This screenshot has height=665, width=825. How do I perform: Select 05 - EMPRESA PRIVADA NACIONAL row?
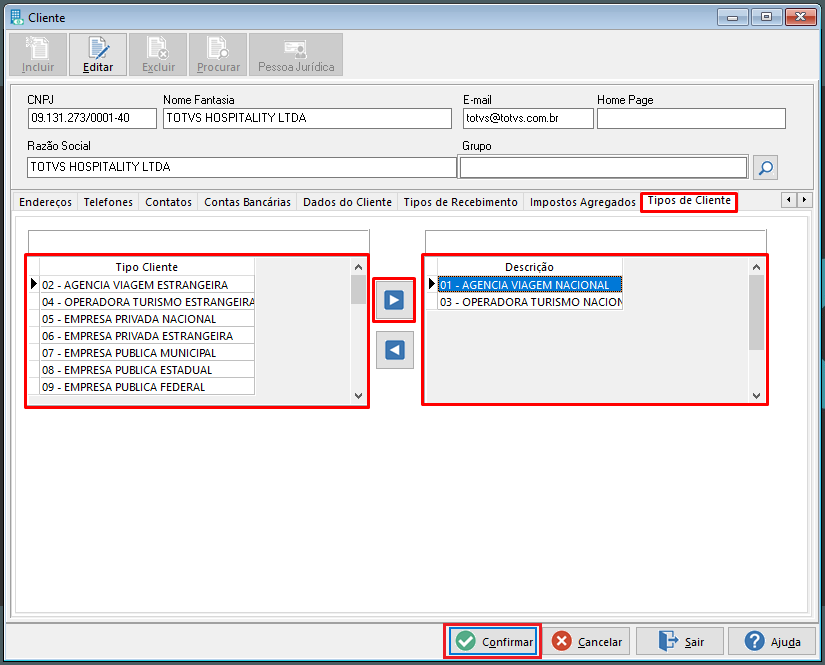pos(147,319)
